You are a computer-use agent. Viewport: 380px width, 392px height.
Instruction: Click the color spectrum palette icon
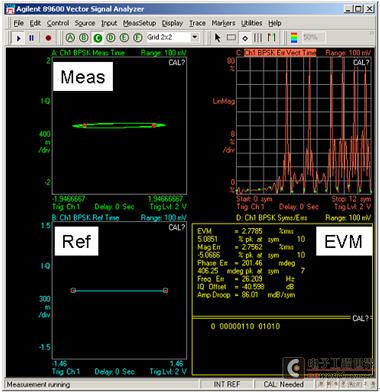294,38
